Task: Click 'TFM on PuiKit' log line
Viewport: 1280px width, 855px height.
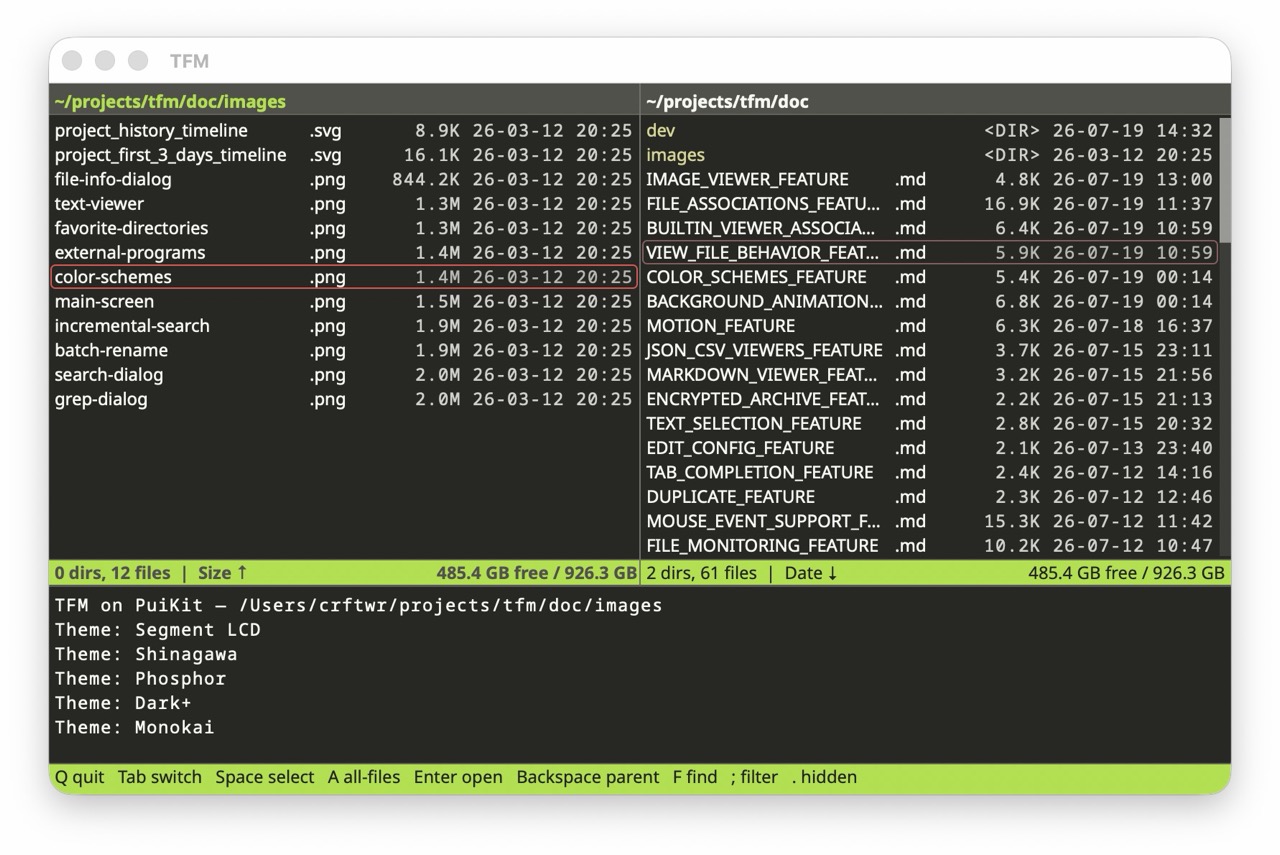Action: (x=358, y=605)
